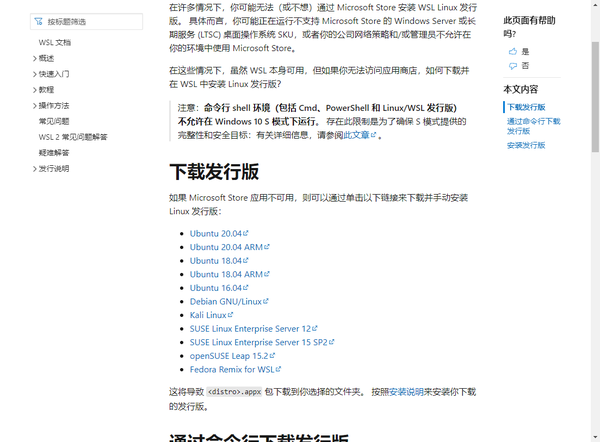Open the Ubuntu 18.04 ARM download link
The image size is (600, 442).
click(230, 274)
